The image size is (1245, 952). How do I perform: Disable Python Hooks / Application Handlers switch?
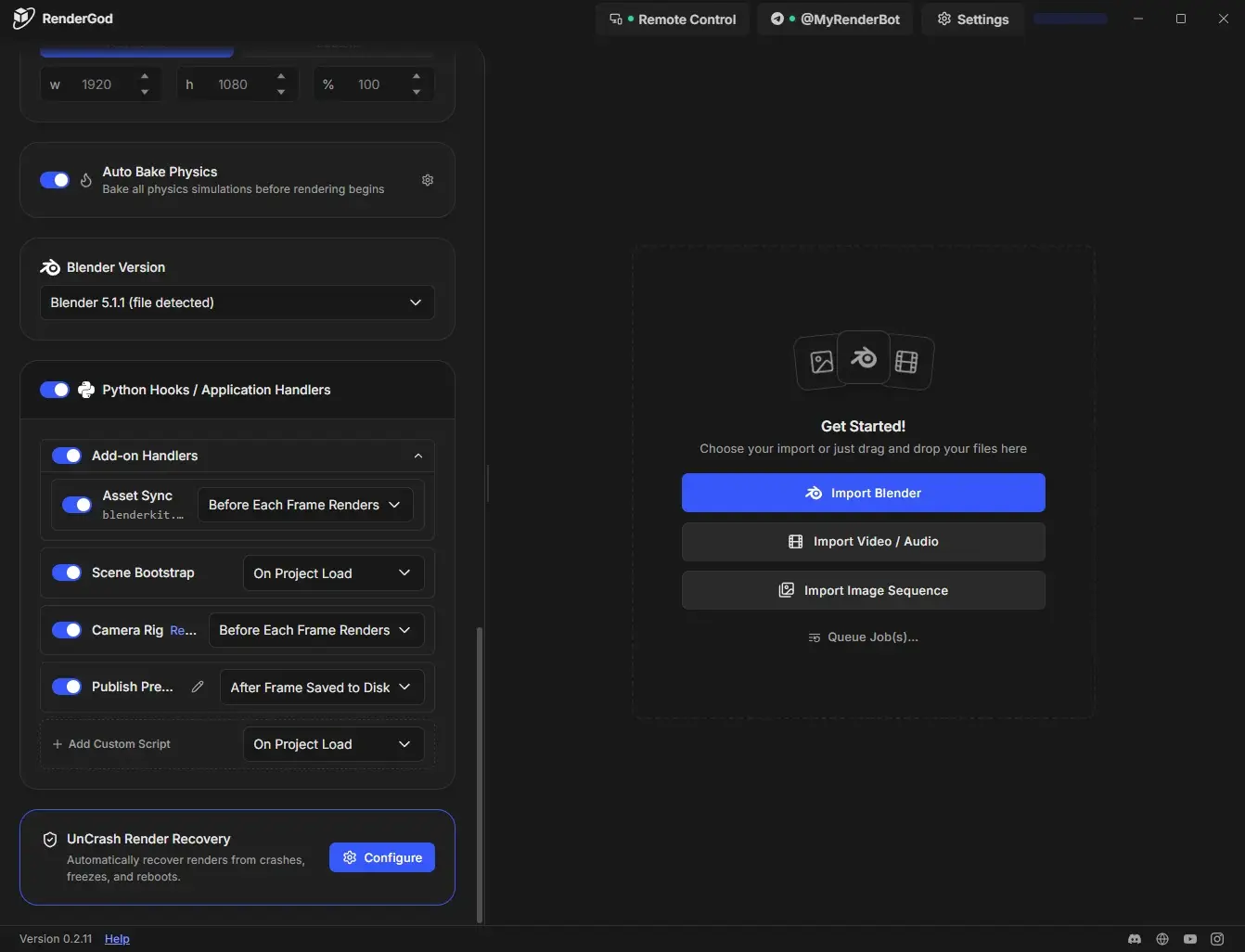click(x=55, y=390)
